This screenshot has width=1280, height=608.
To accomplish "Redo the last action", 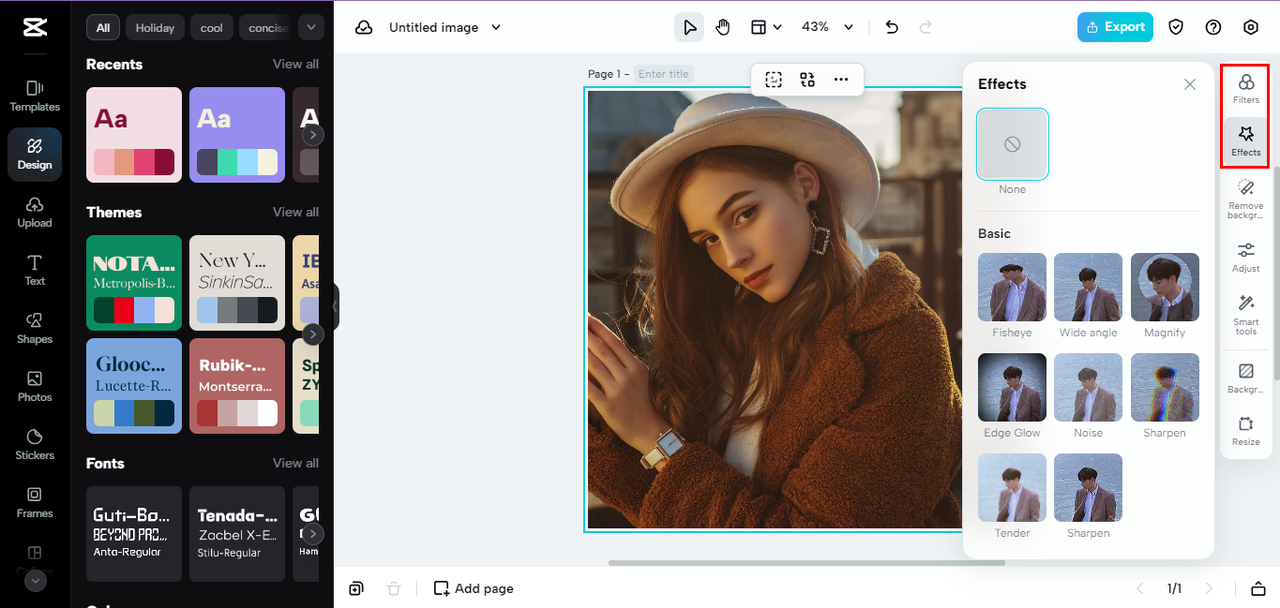I will coord(926,27).
